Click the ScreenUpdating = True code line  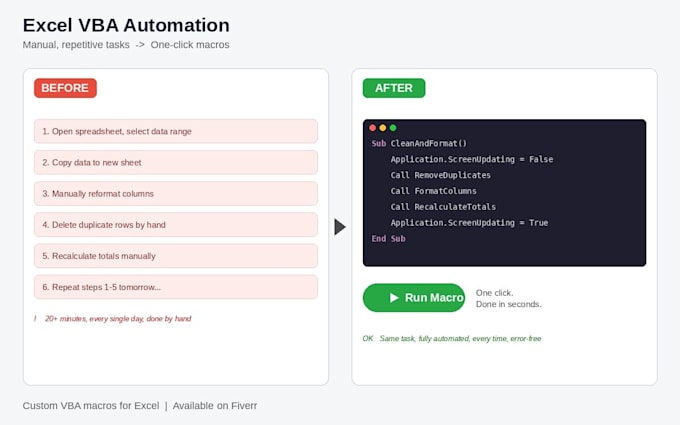[x=469, y=223]
